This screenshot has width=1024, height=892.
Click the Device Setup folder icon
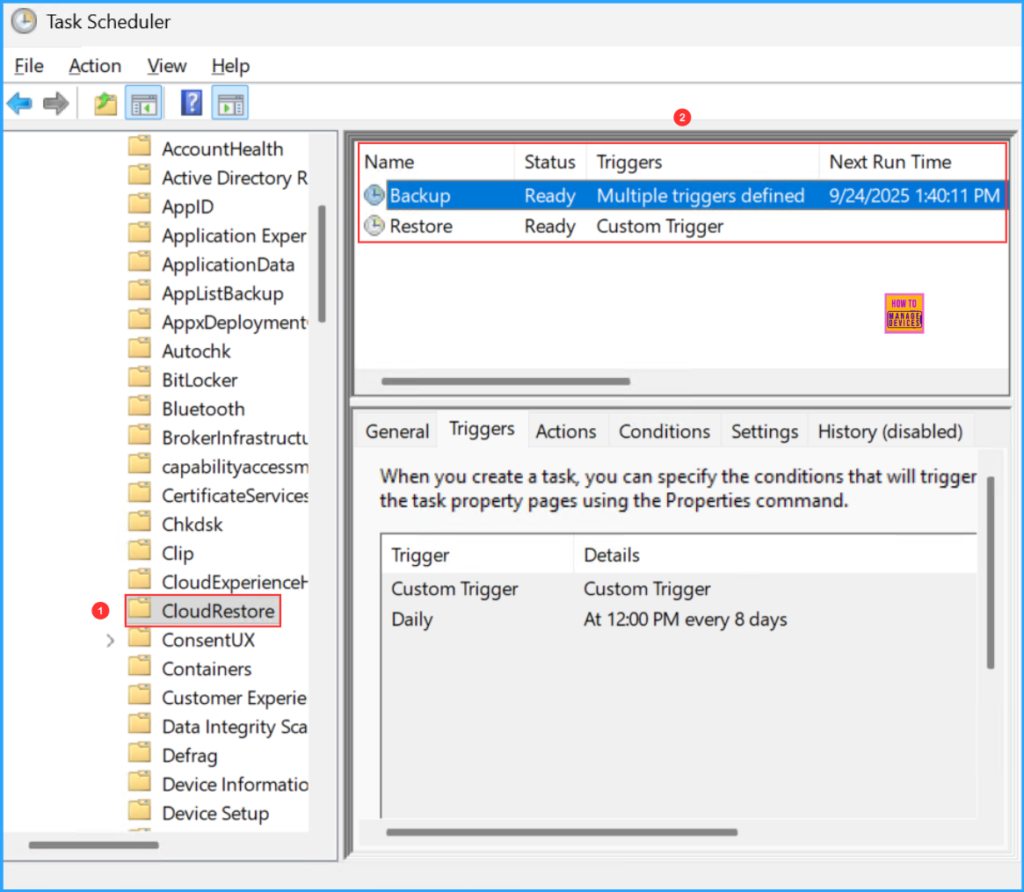[140, 810]
